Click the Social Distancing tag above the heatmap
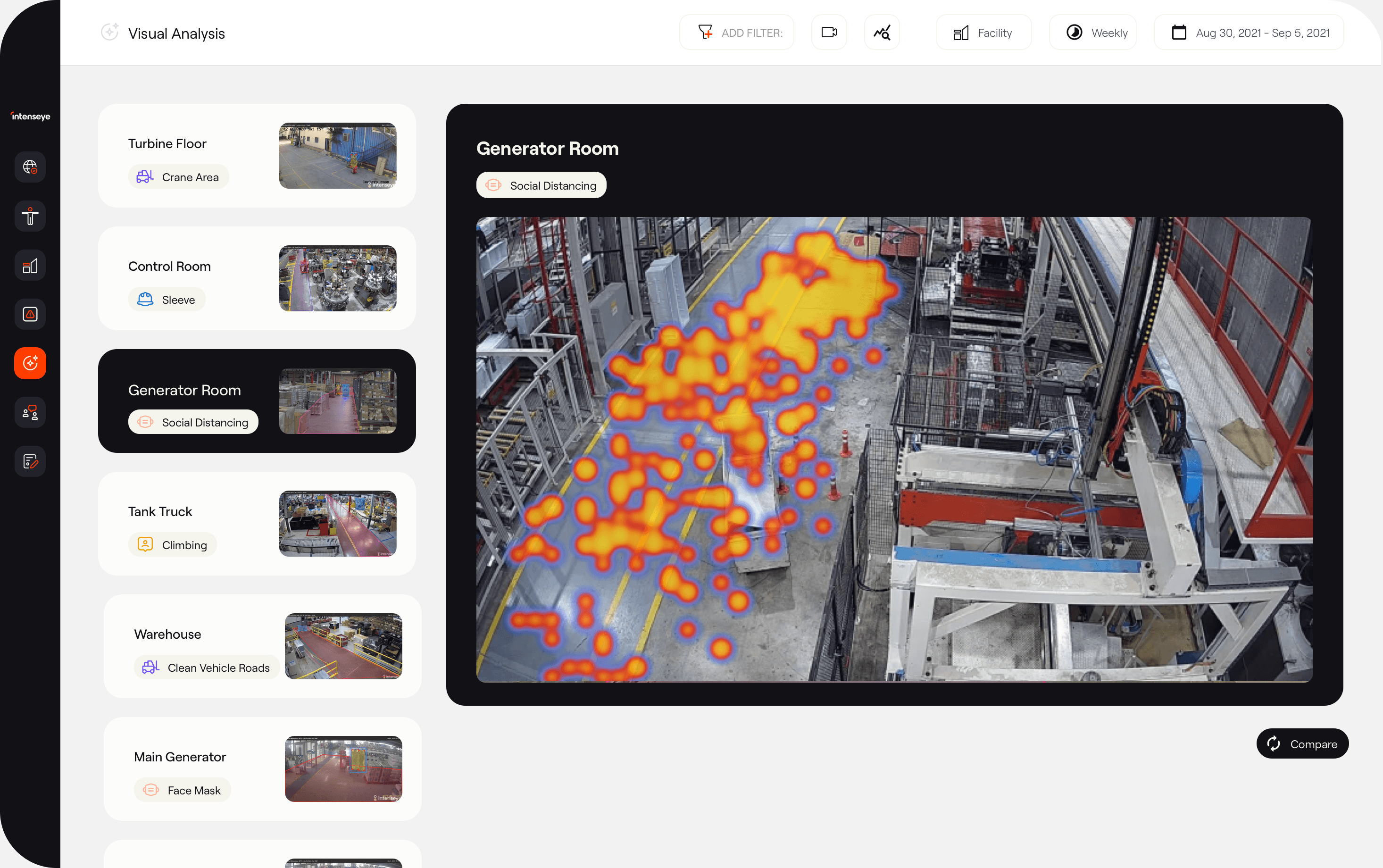The width and height of the screenshot is (1383, 868). click(541, 185)
